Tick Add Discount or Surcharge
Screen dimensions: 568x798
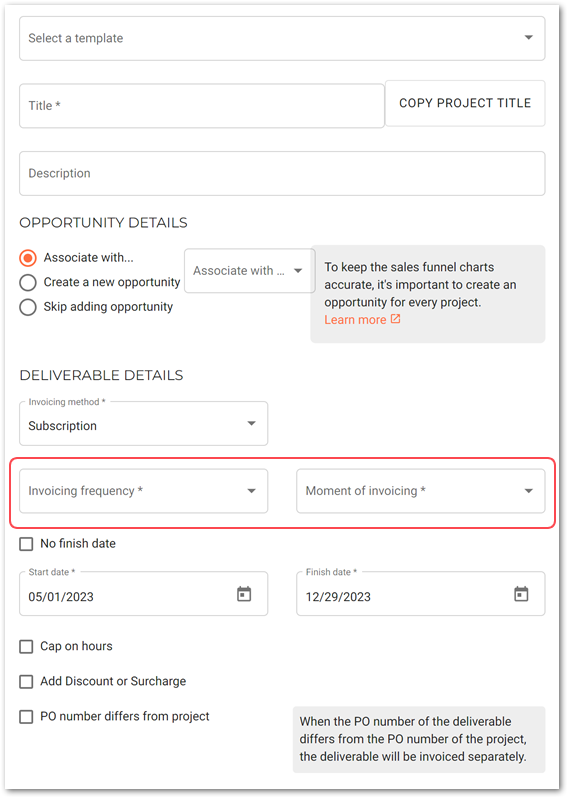pyautogui.click(x=26, y=681)
